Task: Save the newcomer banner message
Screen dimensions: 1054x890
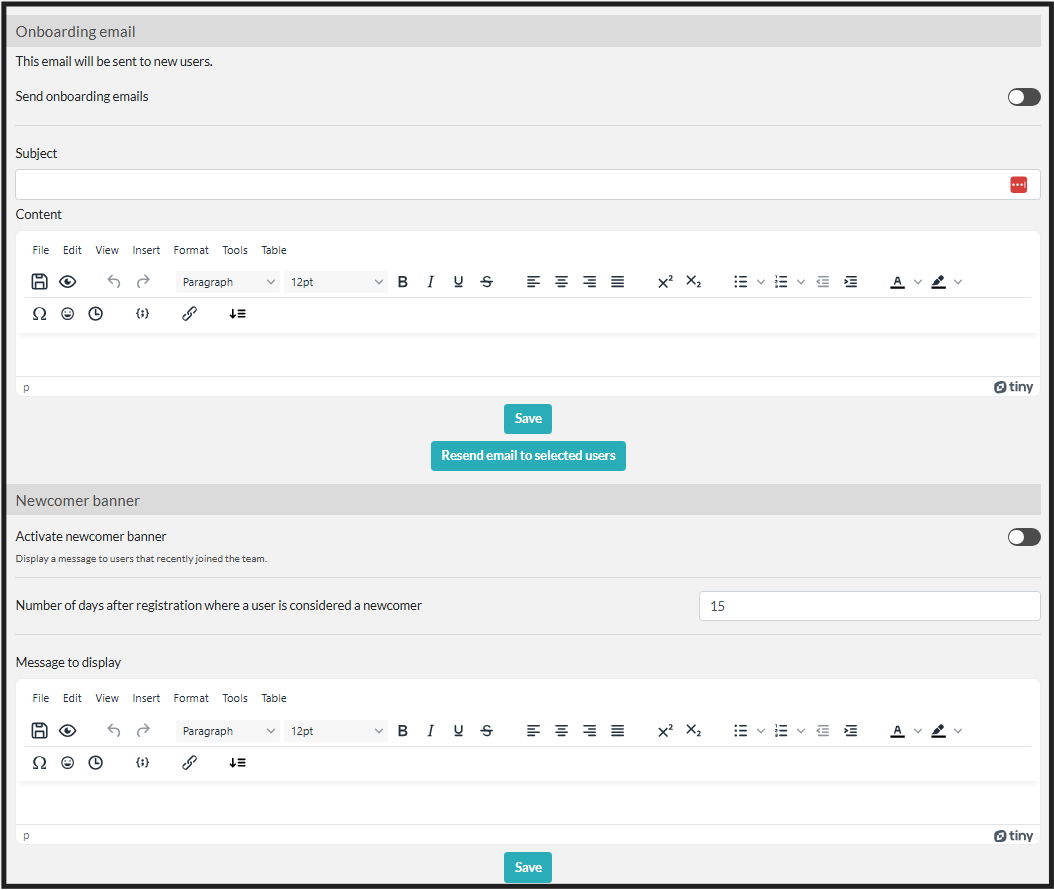Action: tap(528, 867)
